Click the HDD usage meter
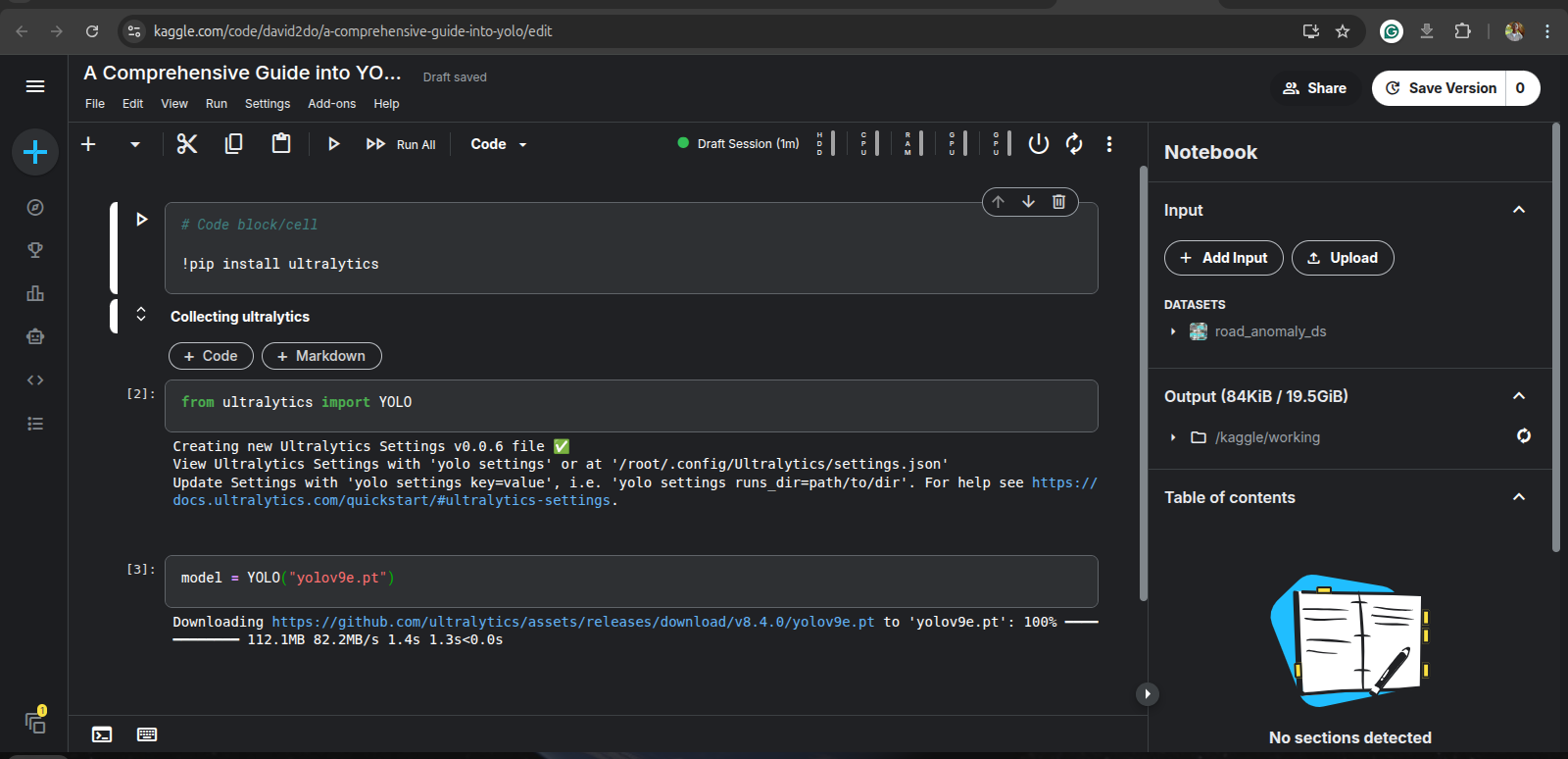1568x759 pixels. tap(825, 144)
